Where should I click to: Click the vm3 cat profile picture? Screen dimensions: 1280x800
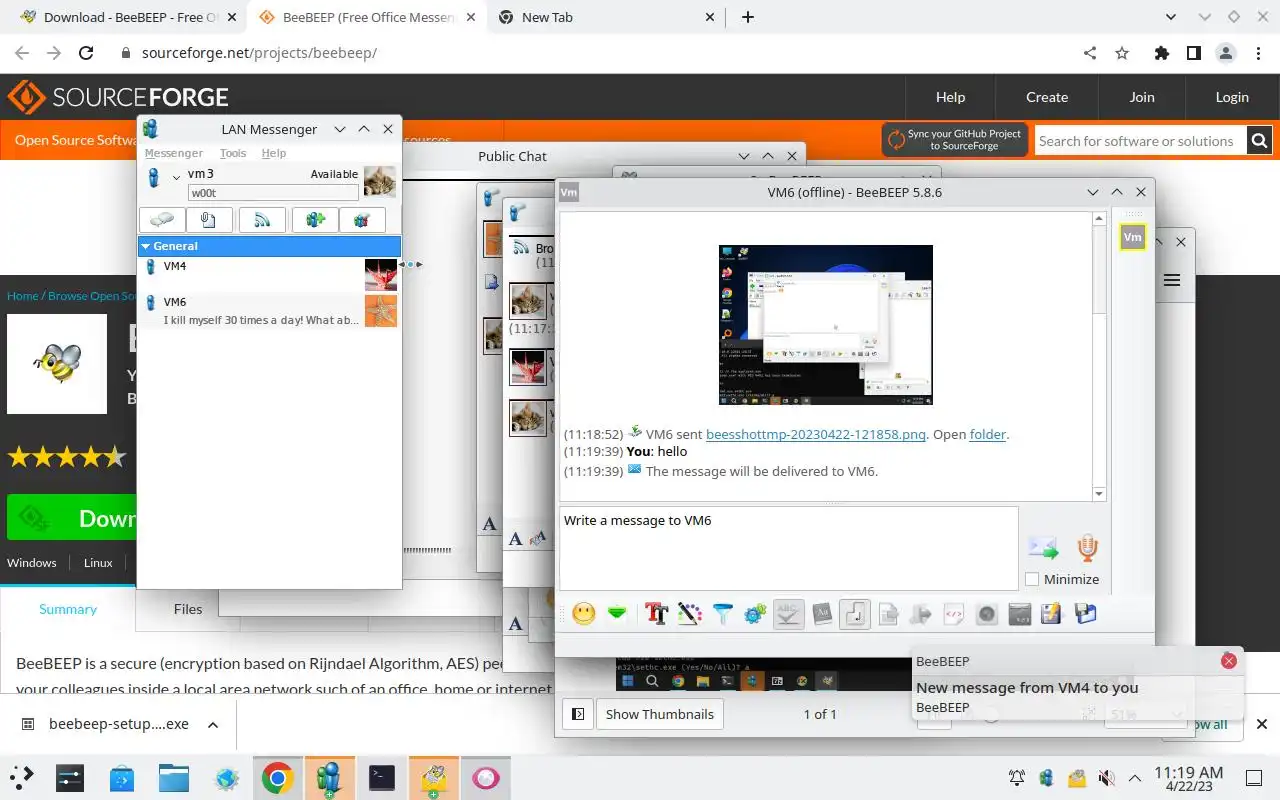click(379, 182)
